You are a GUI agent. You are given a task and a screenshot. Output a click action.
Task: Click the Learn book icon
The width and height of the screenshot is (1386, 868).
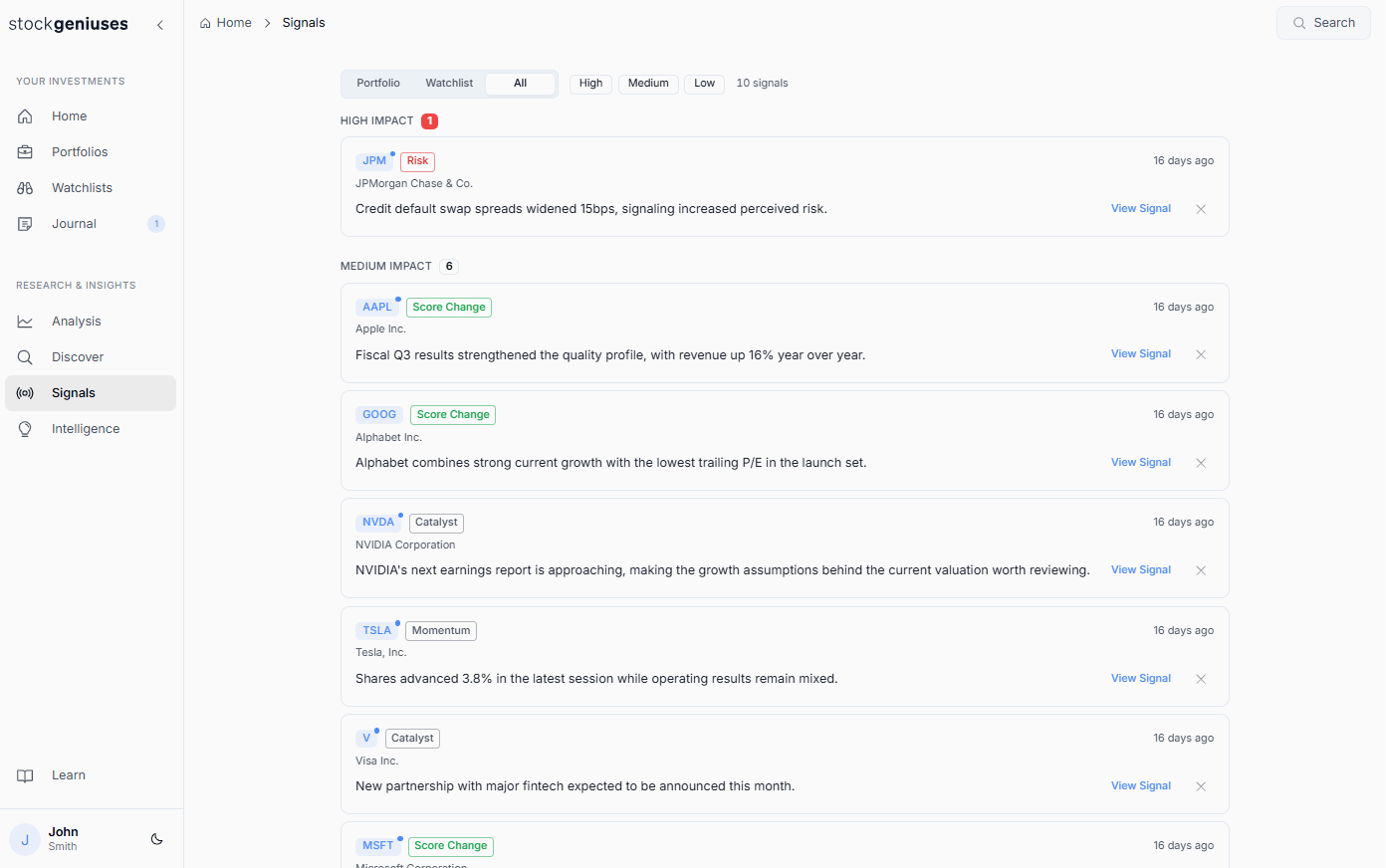tap(25, 775)
